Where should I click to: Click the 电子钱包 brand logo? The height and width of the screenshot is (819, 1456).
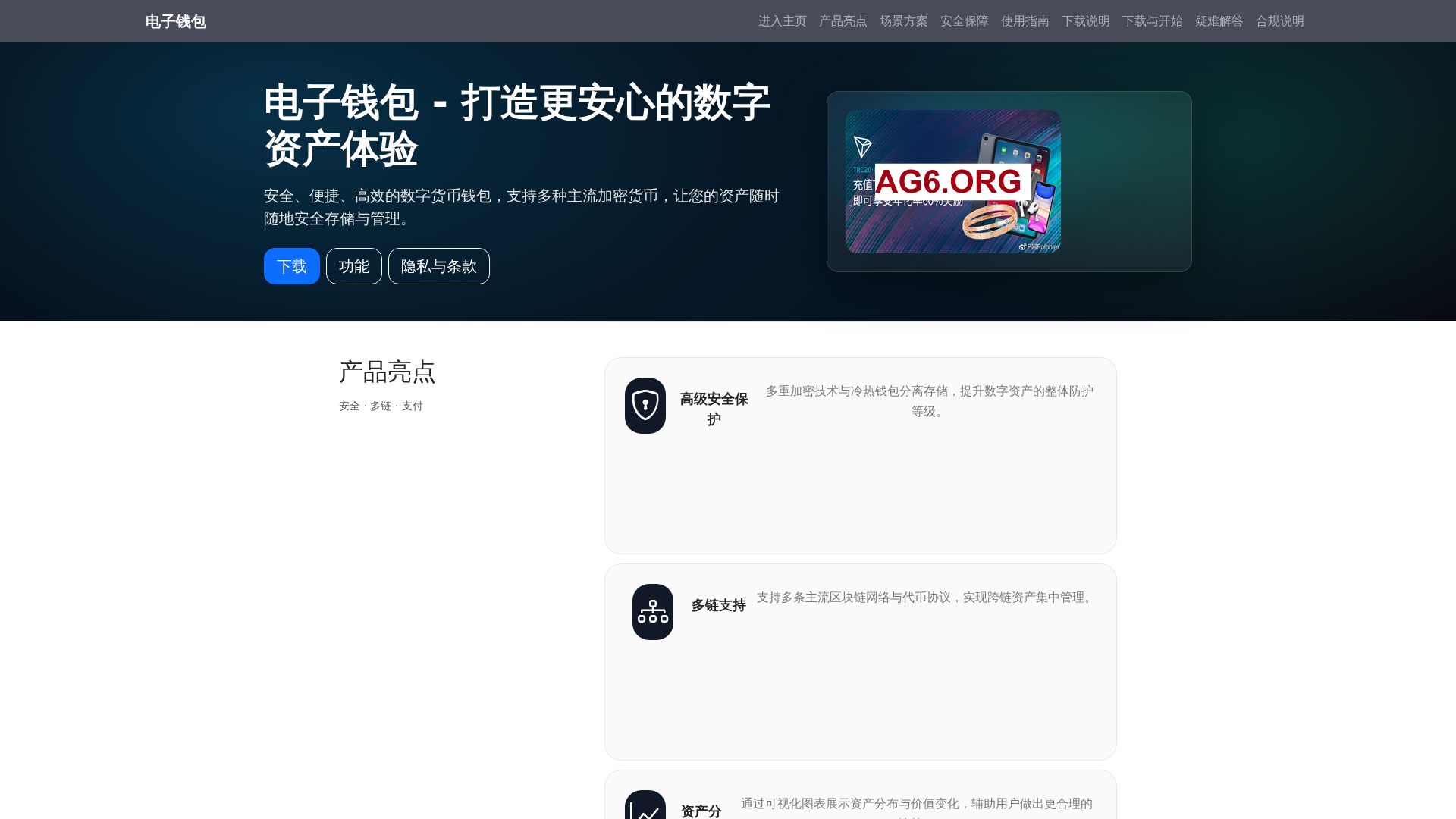[175, 21]
